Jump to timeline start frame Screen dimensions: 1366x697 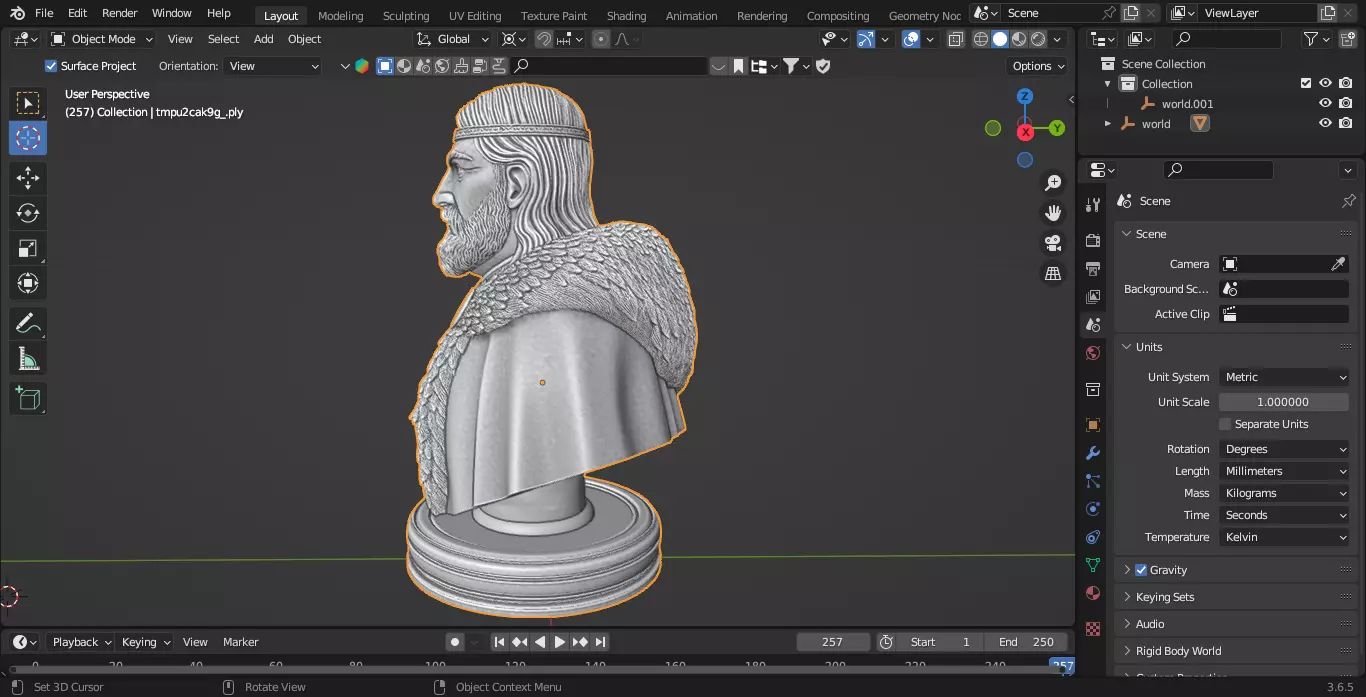tap(499, 642)
